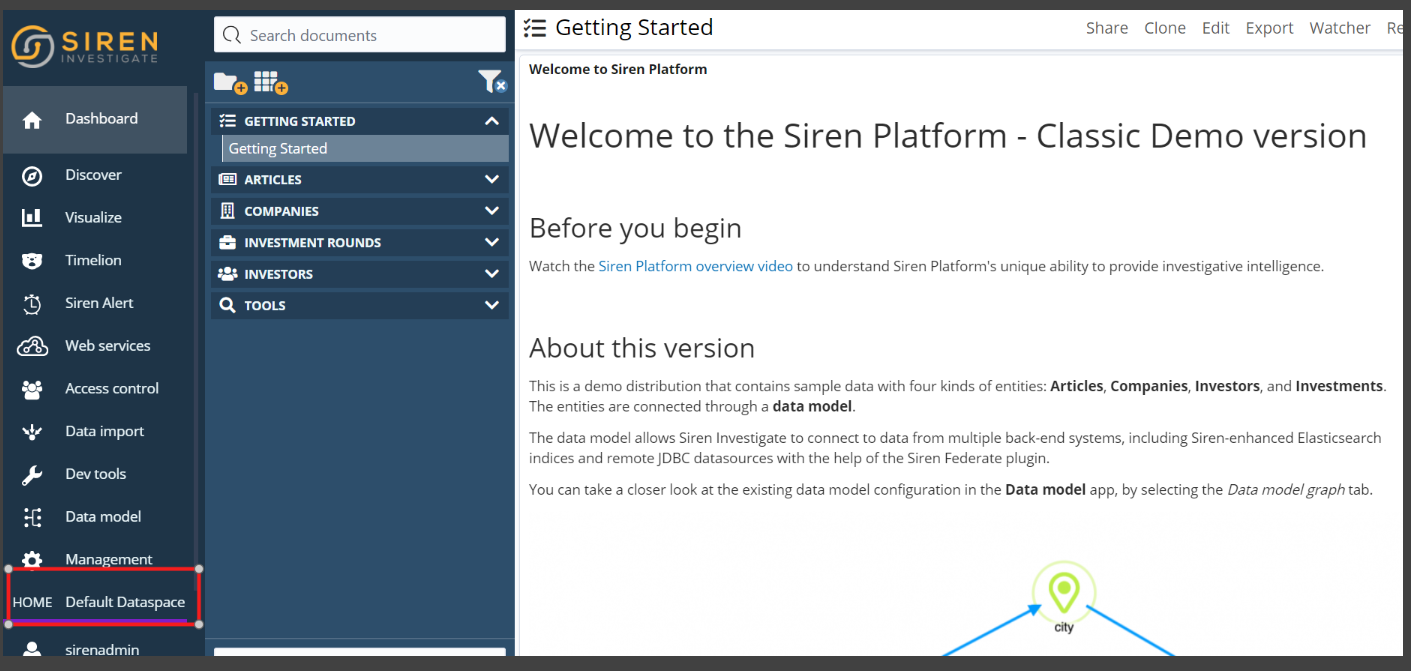The width and height of the screenshot is (1411, 671).
Task: Open Dashboard via home icon
Action: point(32,120)
